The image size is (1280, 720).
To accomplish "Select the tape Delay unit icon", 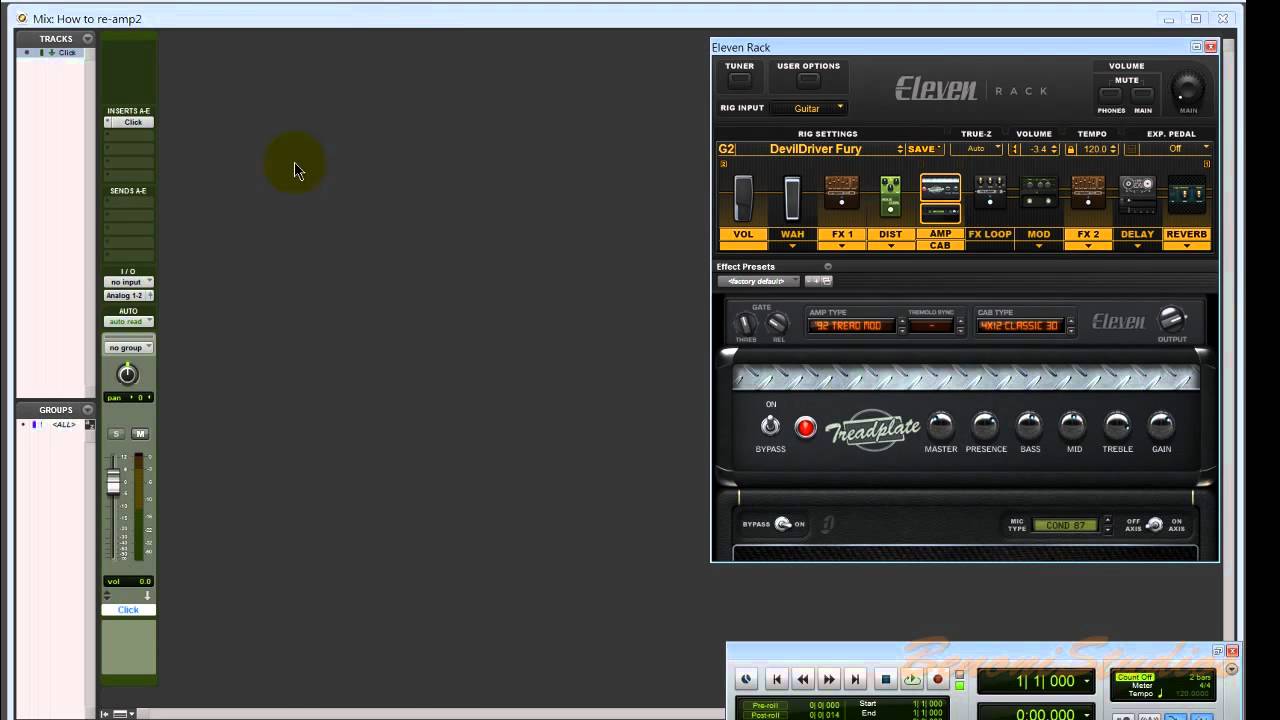I will pyautogui.click(x=1137, y=195).
